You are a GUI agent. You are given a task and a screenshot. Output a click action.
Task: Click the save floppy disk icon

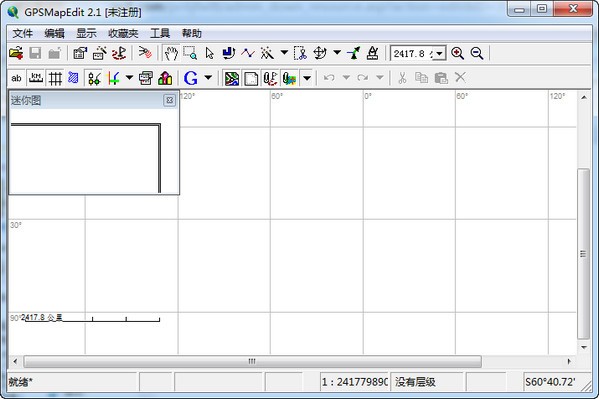(35, 53)
